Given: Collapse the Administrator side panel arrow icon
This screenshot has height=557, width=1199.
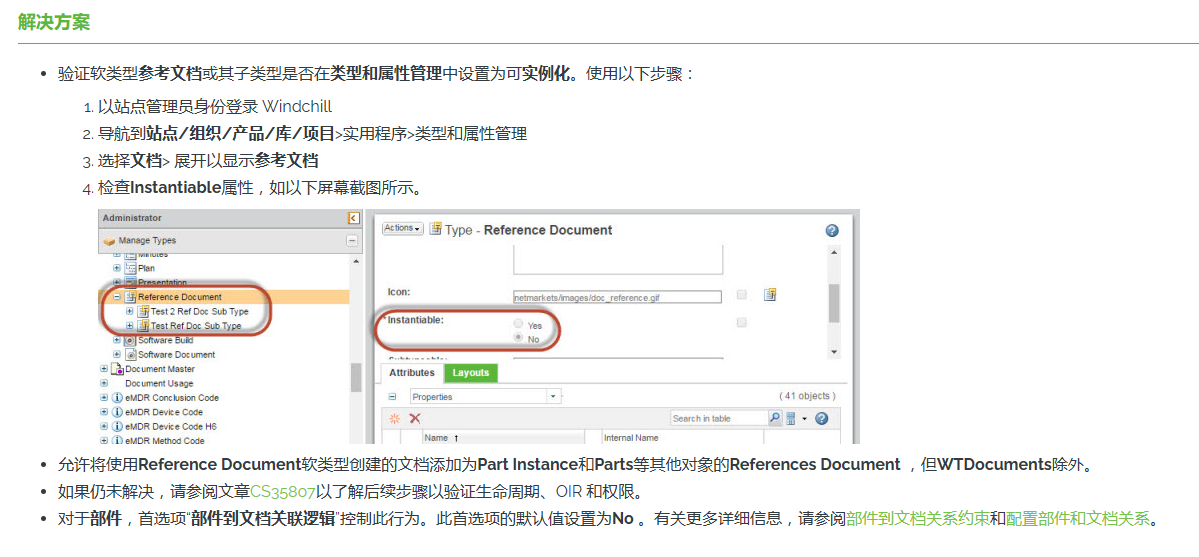Looking at the screenshot, I should (353, 218).
